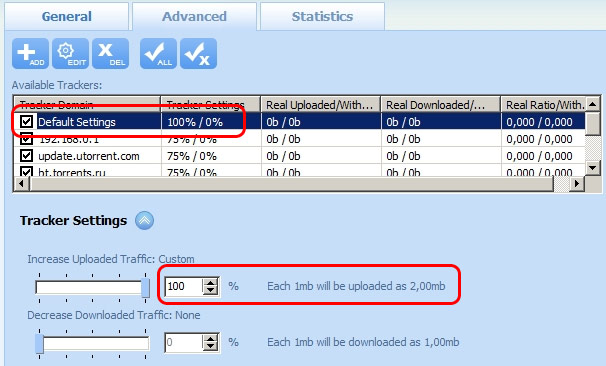Screen dimensions: 606x366
Task: Click the tracker list scroll down arrow
Action: point(592,168)
